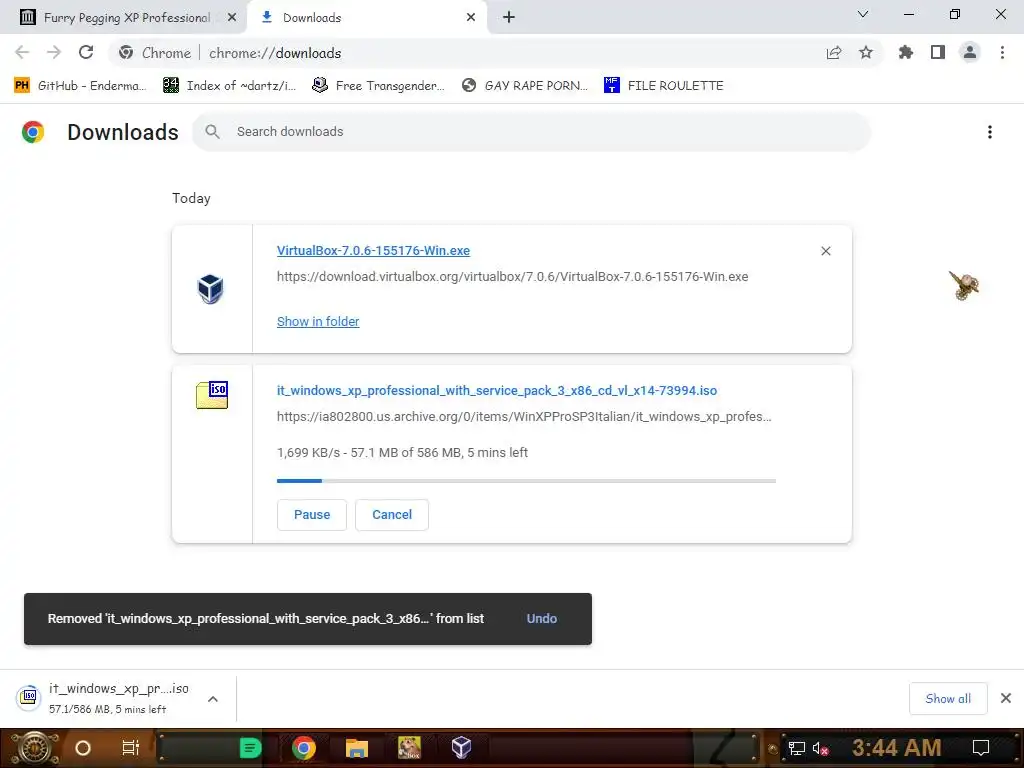
Task: Remove VirtualBox download from list
Action: click(826, 251)
